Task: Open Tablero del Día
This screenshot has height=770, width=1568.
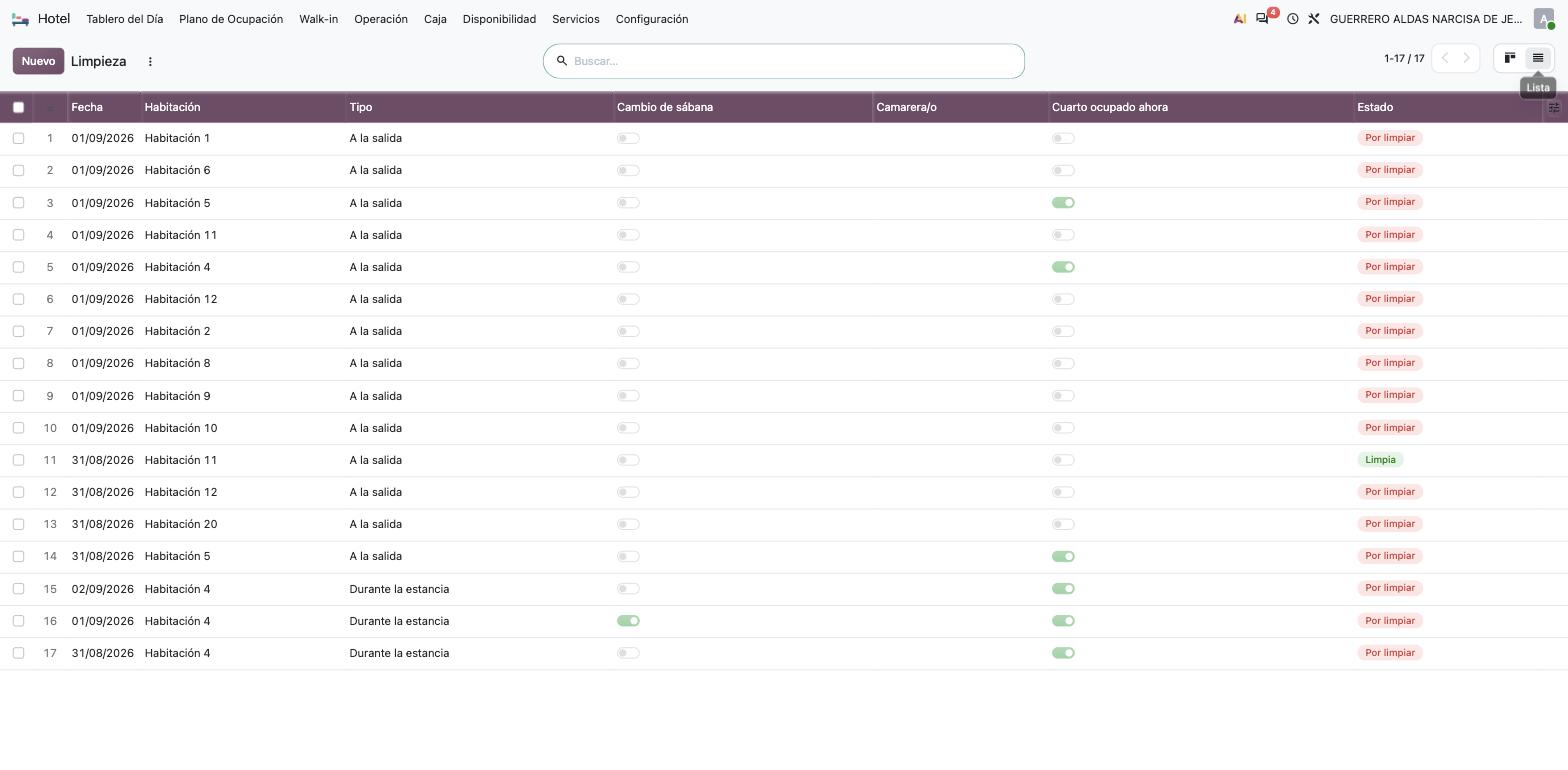Action: [125, 19]
